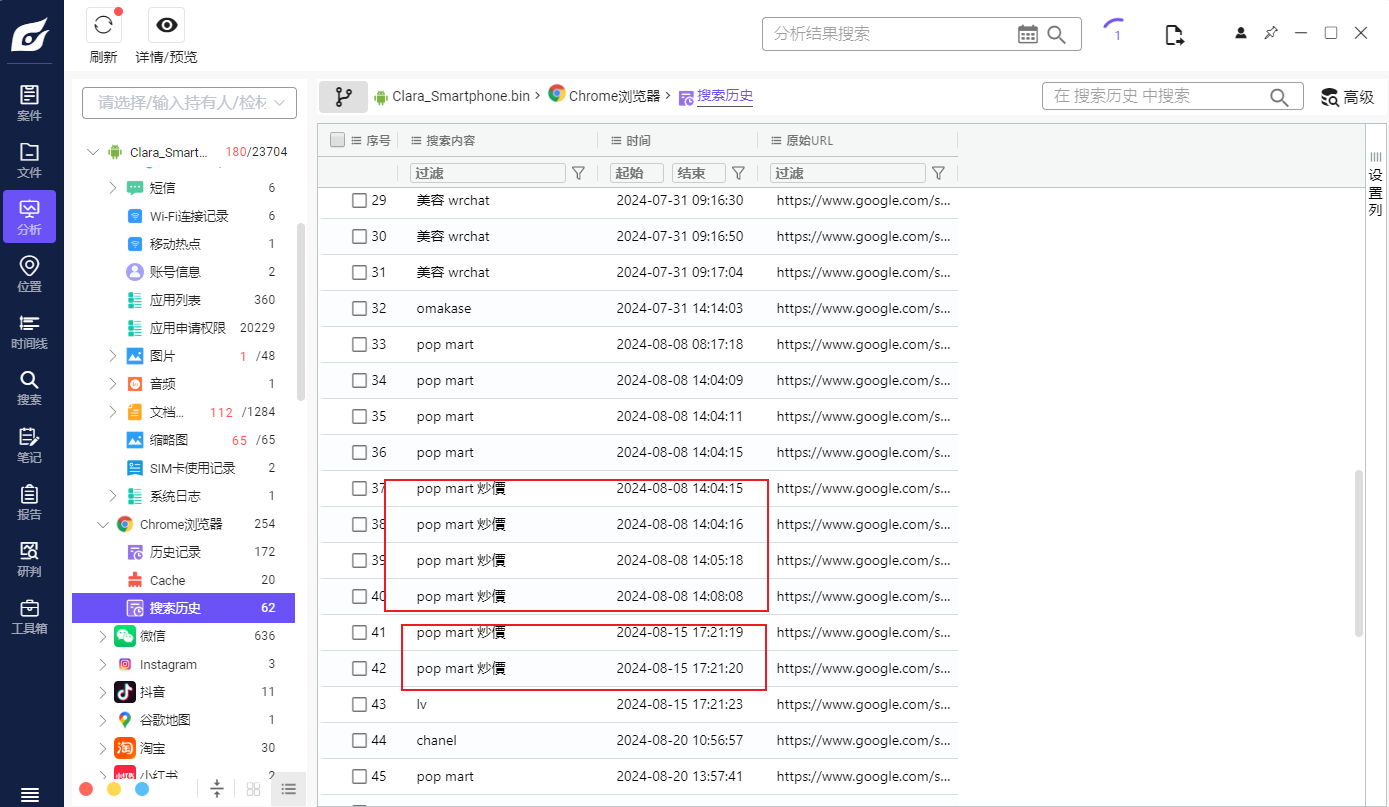Switch to grid view icon at bottom
The width and height of the screenshot is (1389, 807).
(254, 789)
